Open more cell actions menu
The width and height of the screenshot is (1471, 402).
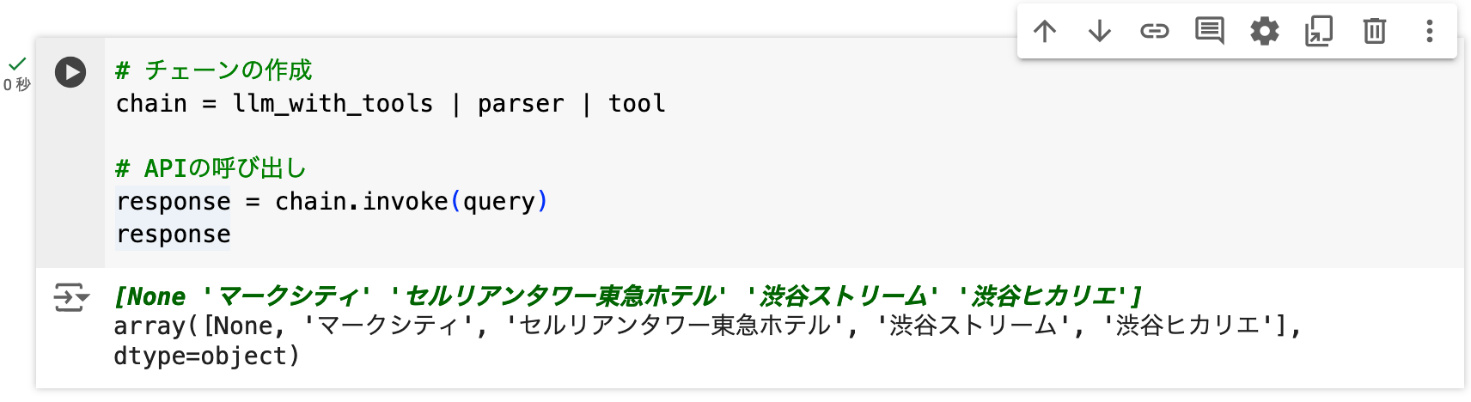pyautogui.click(x=1429, y=32)
